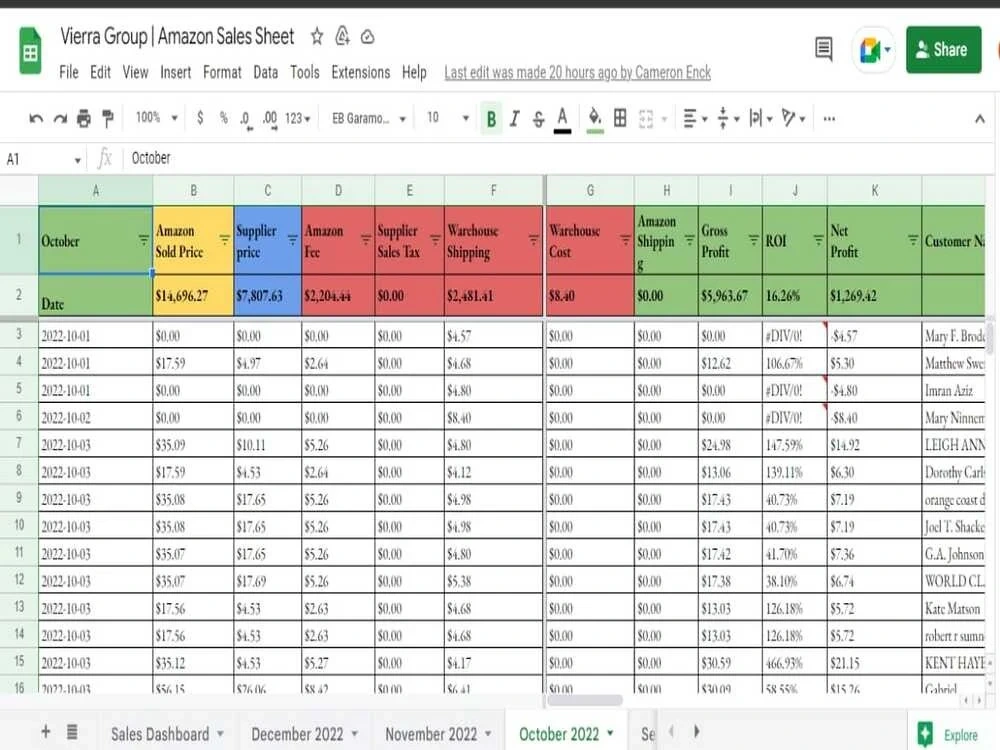Open the Format menu

pos(222,73)
